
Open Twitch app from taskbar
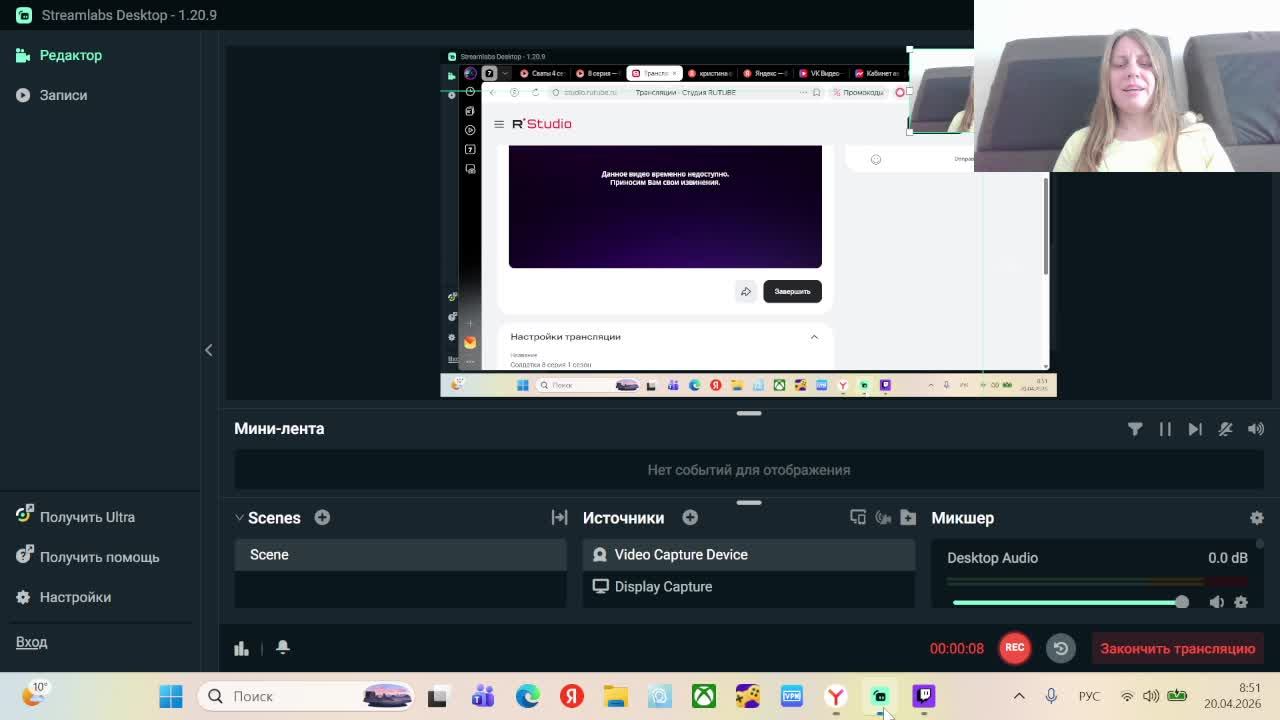[924, 696]
